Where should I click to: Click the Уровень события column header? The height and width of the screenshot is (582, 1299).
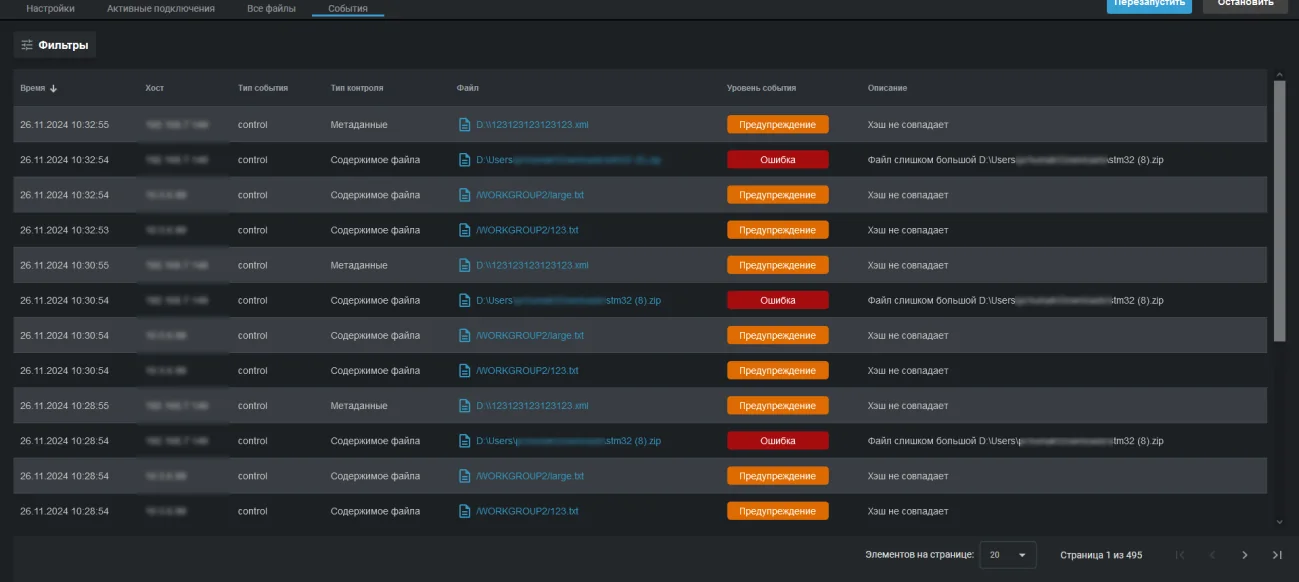pos(762,88)
